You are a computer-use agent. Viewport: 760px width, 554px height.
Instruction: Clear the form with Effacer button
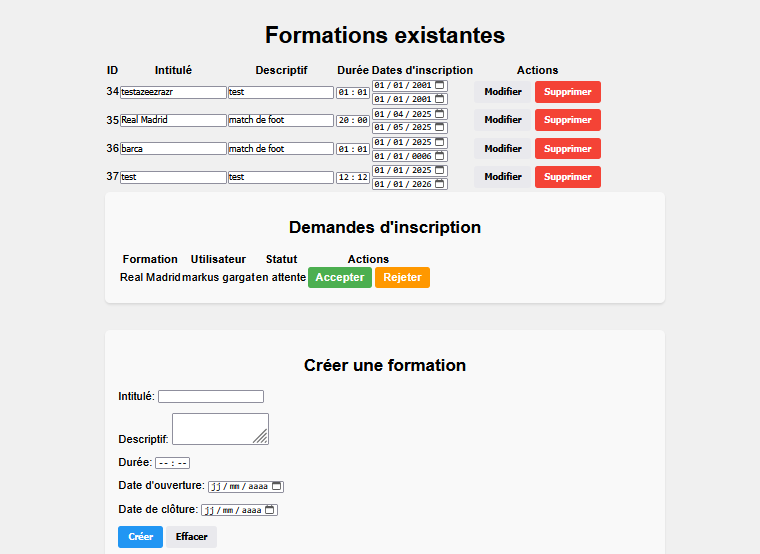(x=191, y=537)
